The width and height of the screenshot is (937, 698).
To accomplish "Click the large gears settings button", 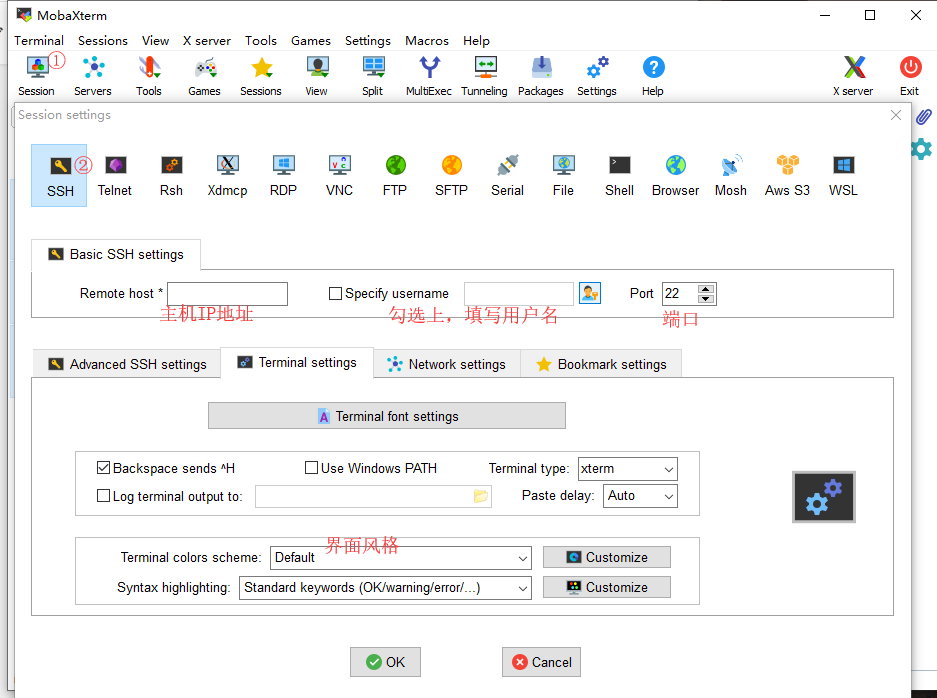I will pyautogui.click(x=824, y=497).
